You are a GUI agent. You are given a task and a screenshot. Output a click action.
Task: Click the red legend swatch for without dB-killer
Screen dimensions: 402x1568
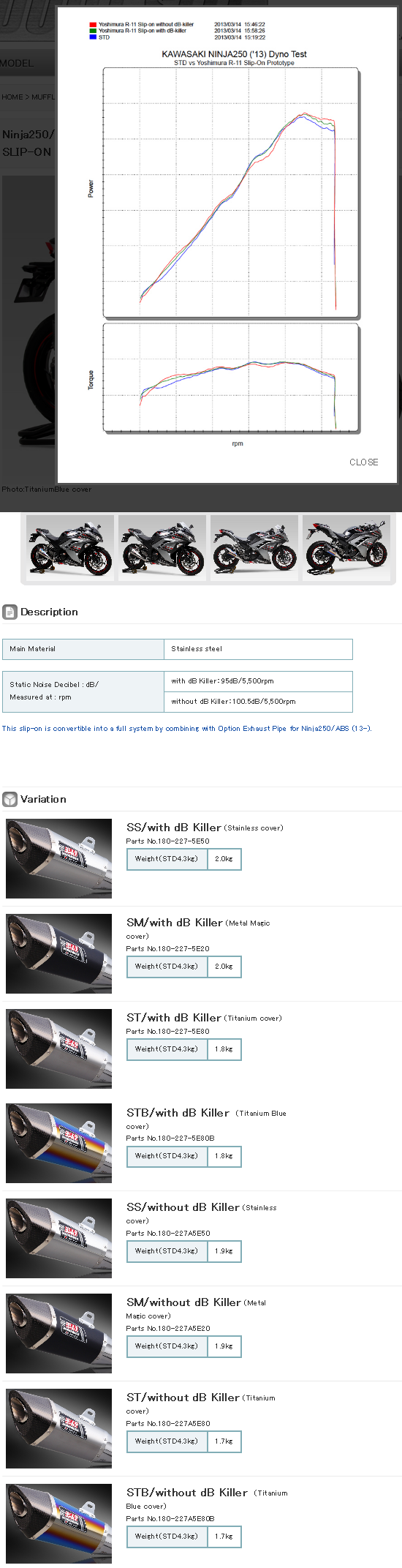tap(93, 25)
